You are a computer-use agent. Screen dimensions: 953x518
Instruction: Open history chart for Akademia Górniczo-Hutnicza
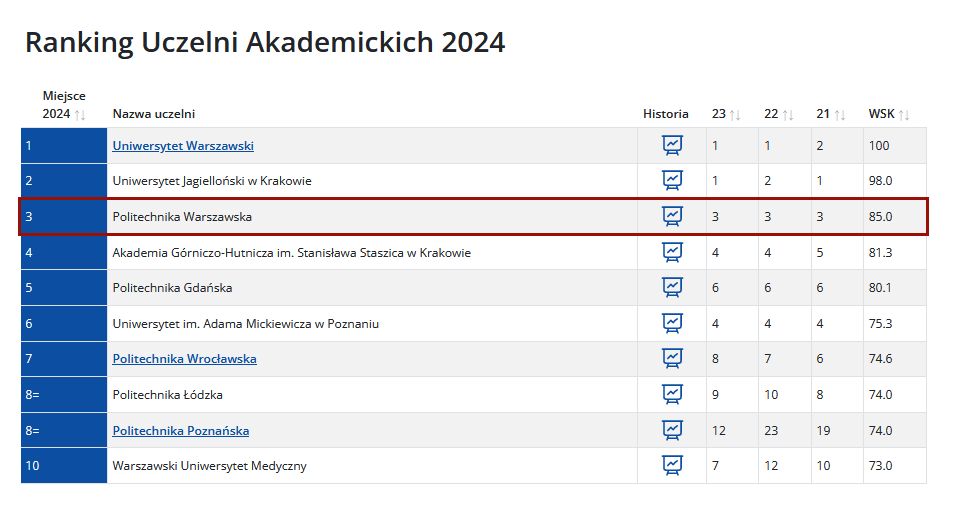pyautogui.click(x=672, y=252)
